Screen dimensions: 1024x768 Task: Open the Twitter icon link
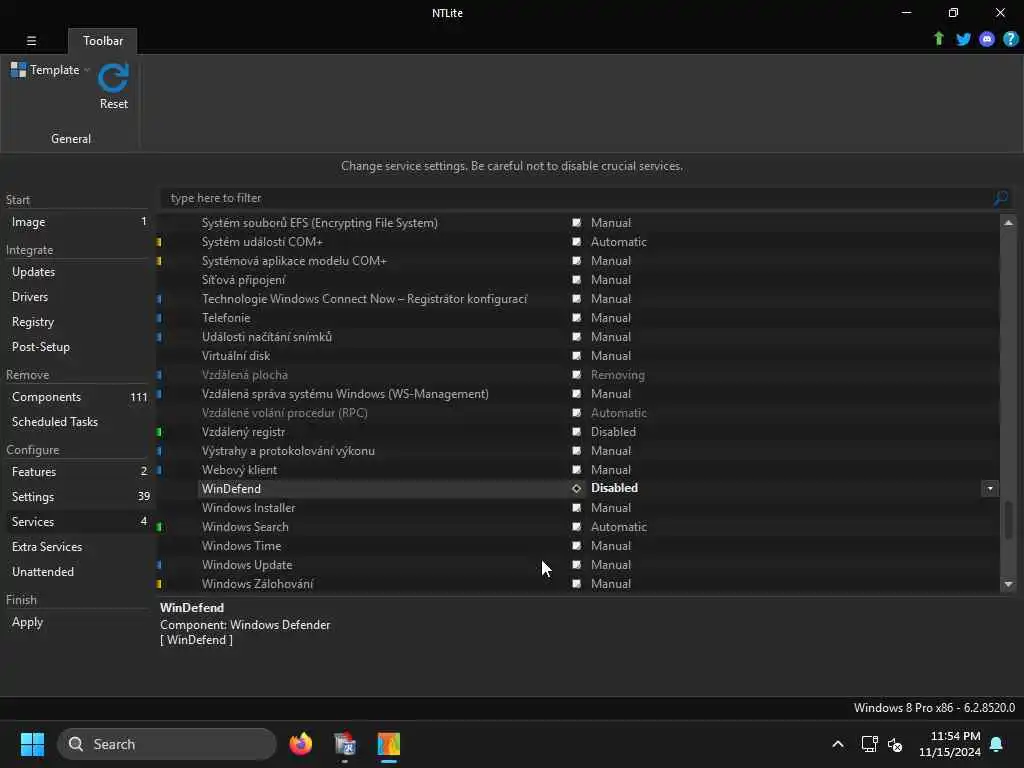pyautogui.click(x=963, y=39)
